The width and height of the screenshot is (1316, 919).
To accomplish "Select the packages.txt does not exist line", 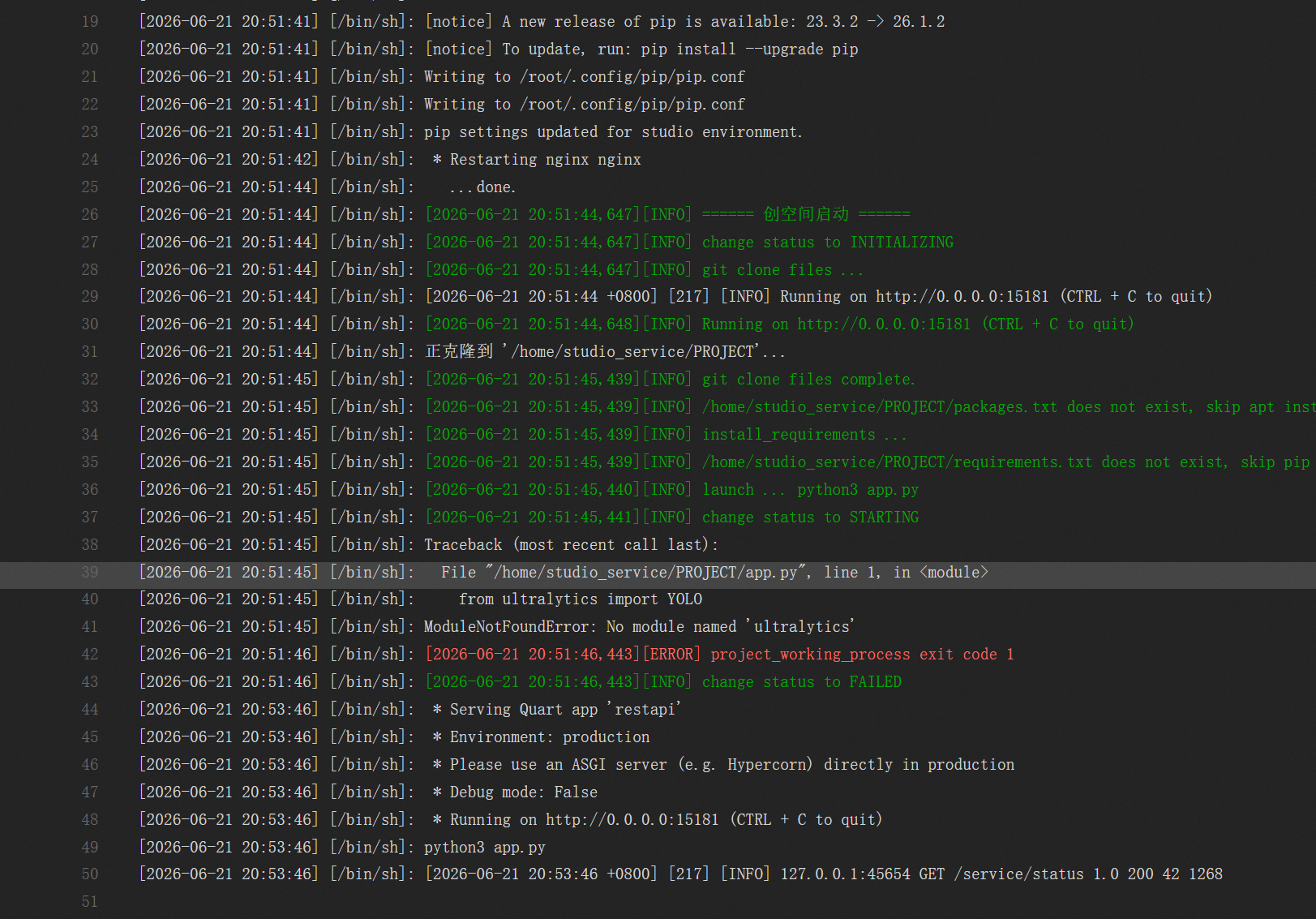I will click(727, 406).
